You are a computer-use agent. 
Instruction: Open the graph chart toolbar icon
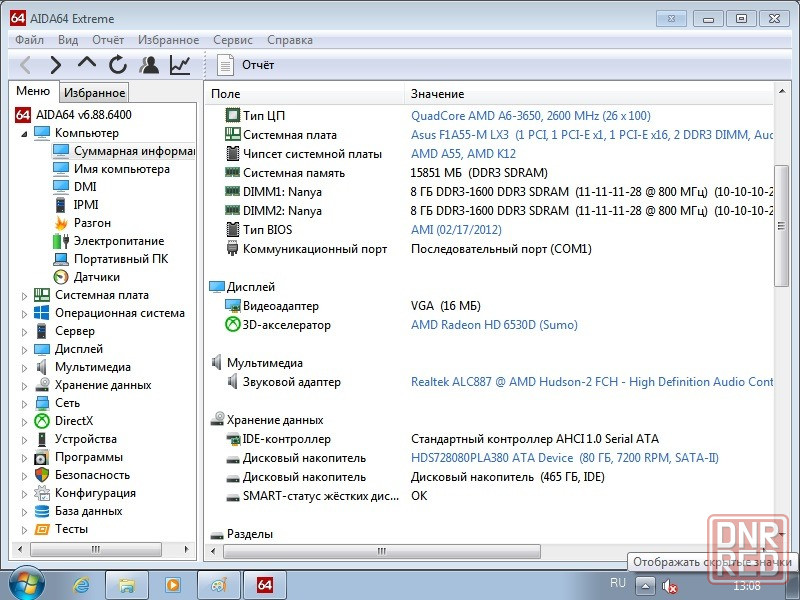pos(180,65)
